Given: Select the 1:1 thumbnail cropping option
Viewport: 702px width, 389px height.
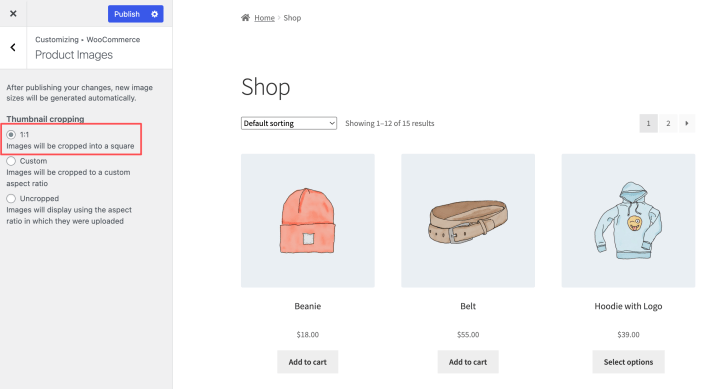Looking at the screenshot, I should 11,134.
